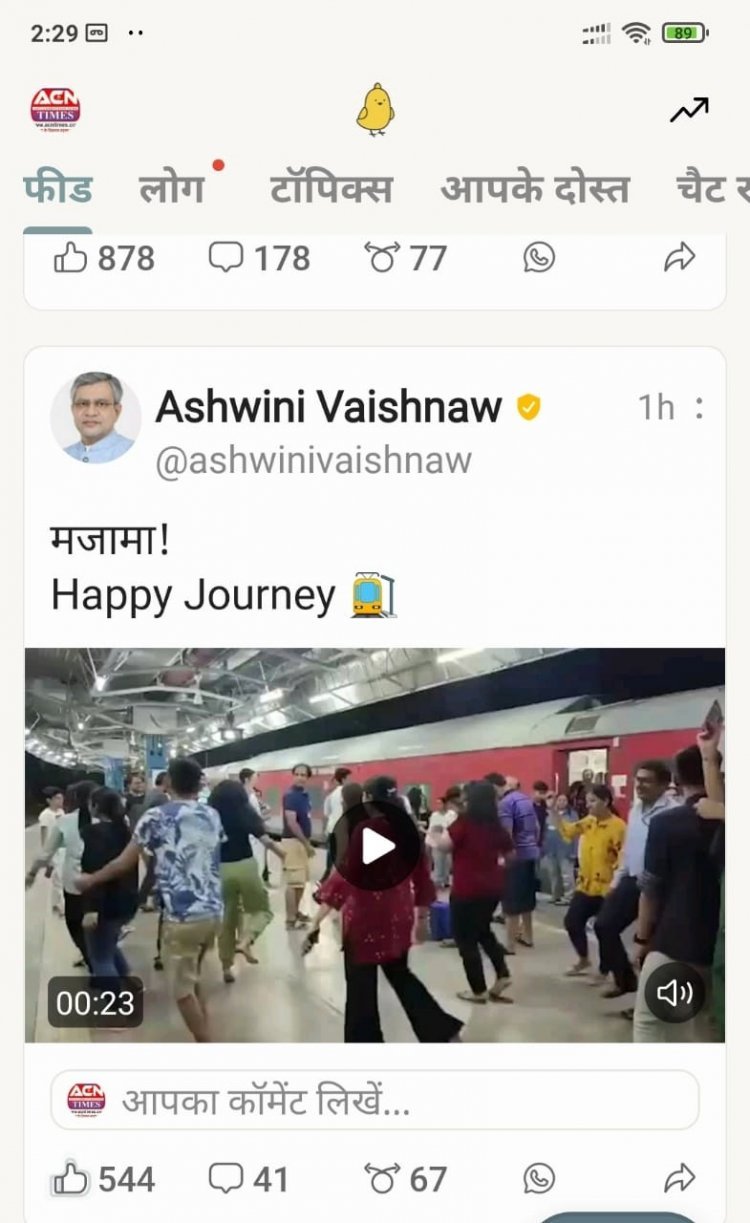Switch to the लोग tab

pyautogui.click(x=171, y=189)
